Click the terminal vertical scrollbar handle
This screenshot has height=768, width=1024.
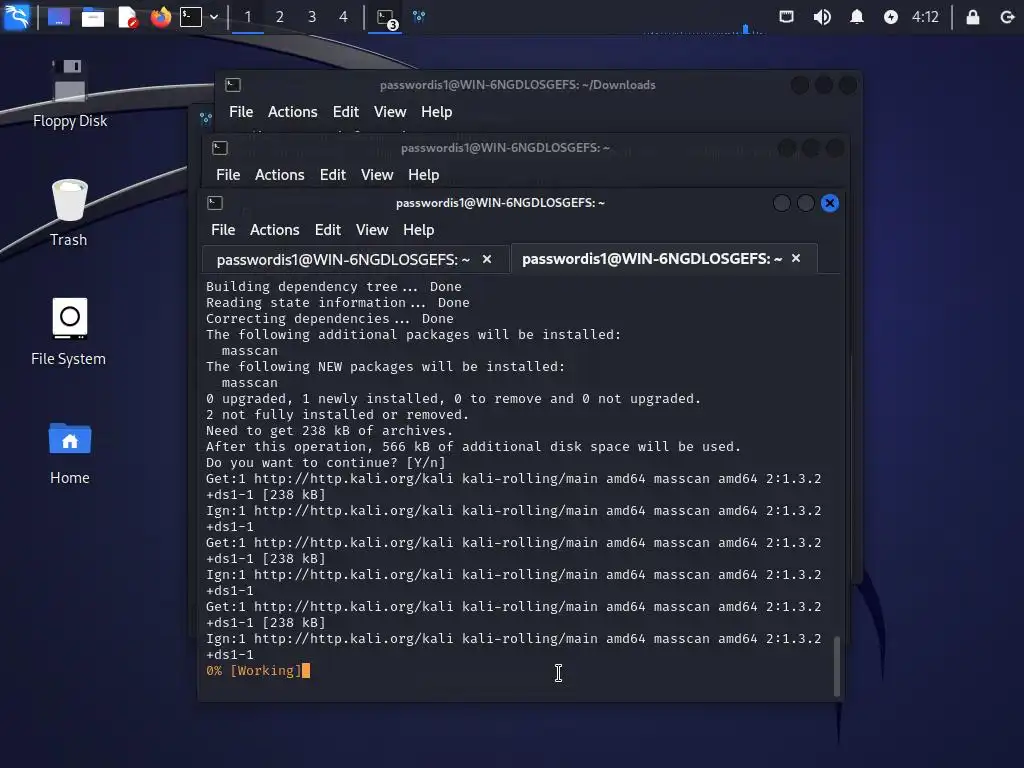pyautogui.click(x=837, y=666)
